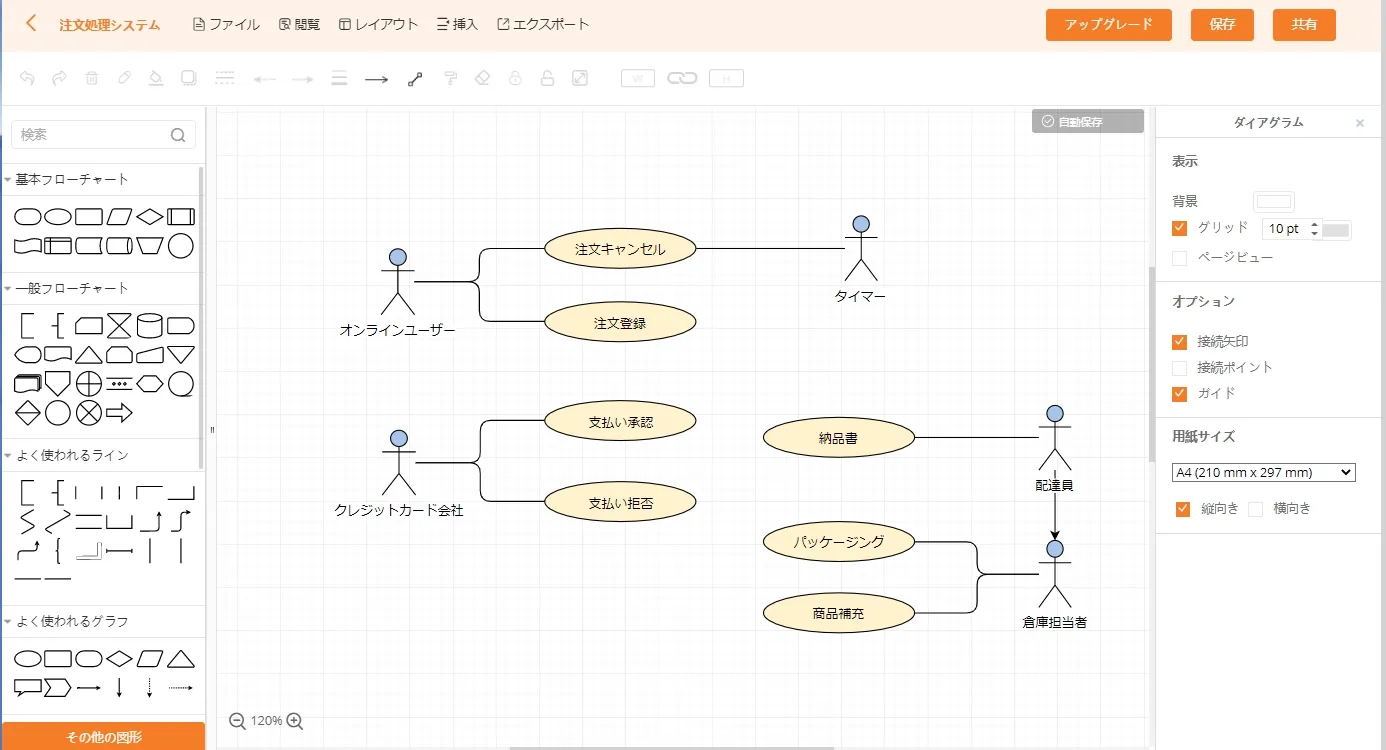Image resolution: width=1386 pixels, height=750 pixels.
Task: Open the line dash pattern dropdown
Action: pyautogui.click(x=225, y=79)
